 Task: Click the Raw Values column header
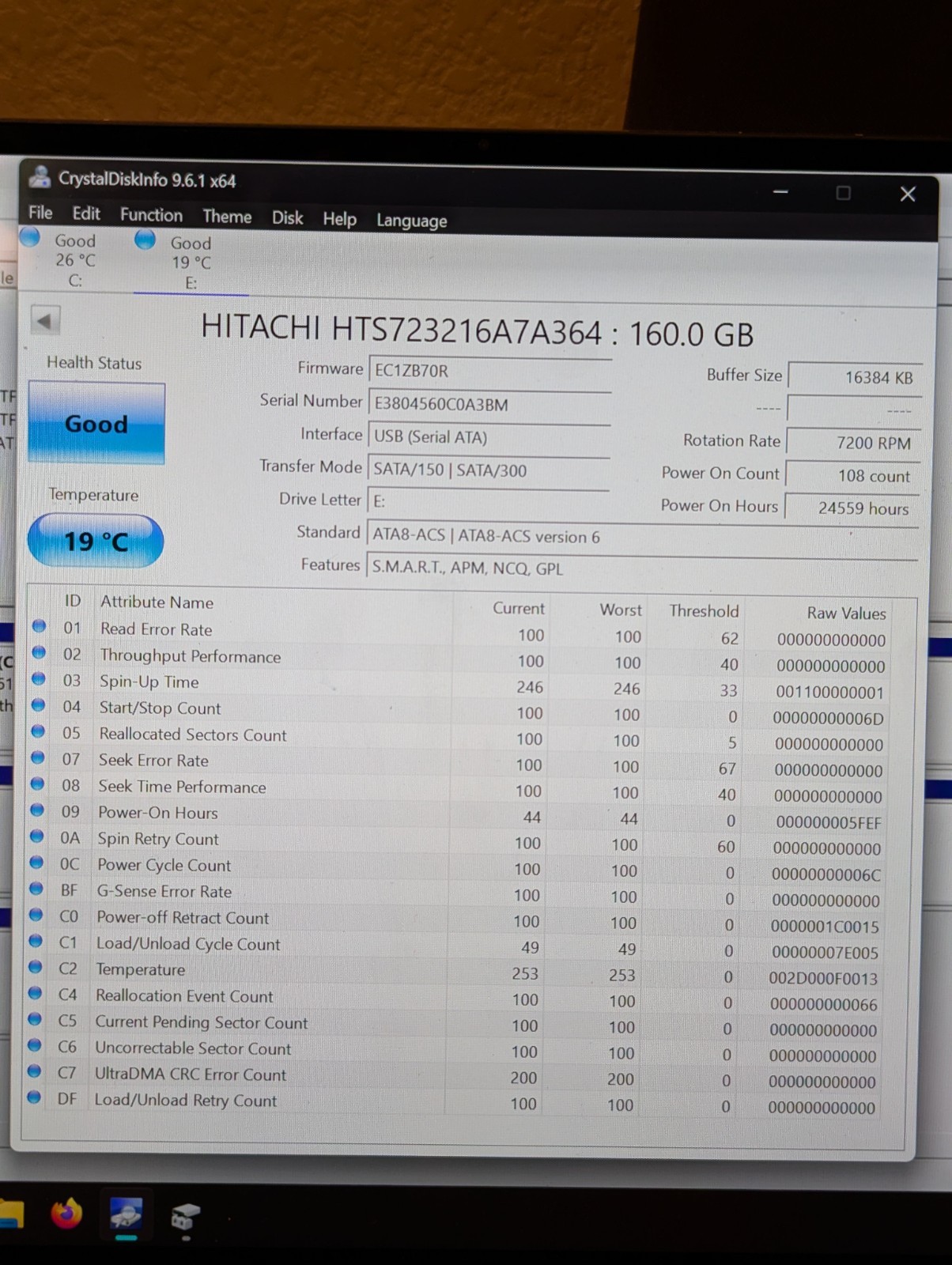pos(846,613)
